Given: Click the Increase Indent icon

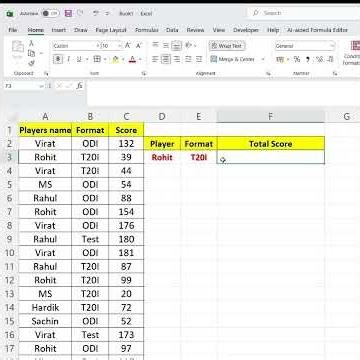Looking at the screenshot, I should pos(199,59).
